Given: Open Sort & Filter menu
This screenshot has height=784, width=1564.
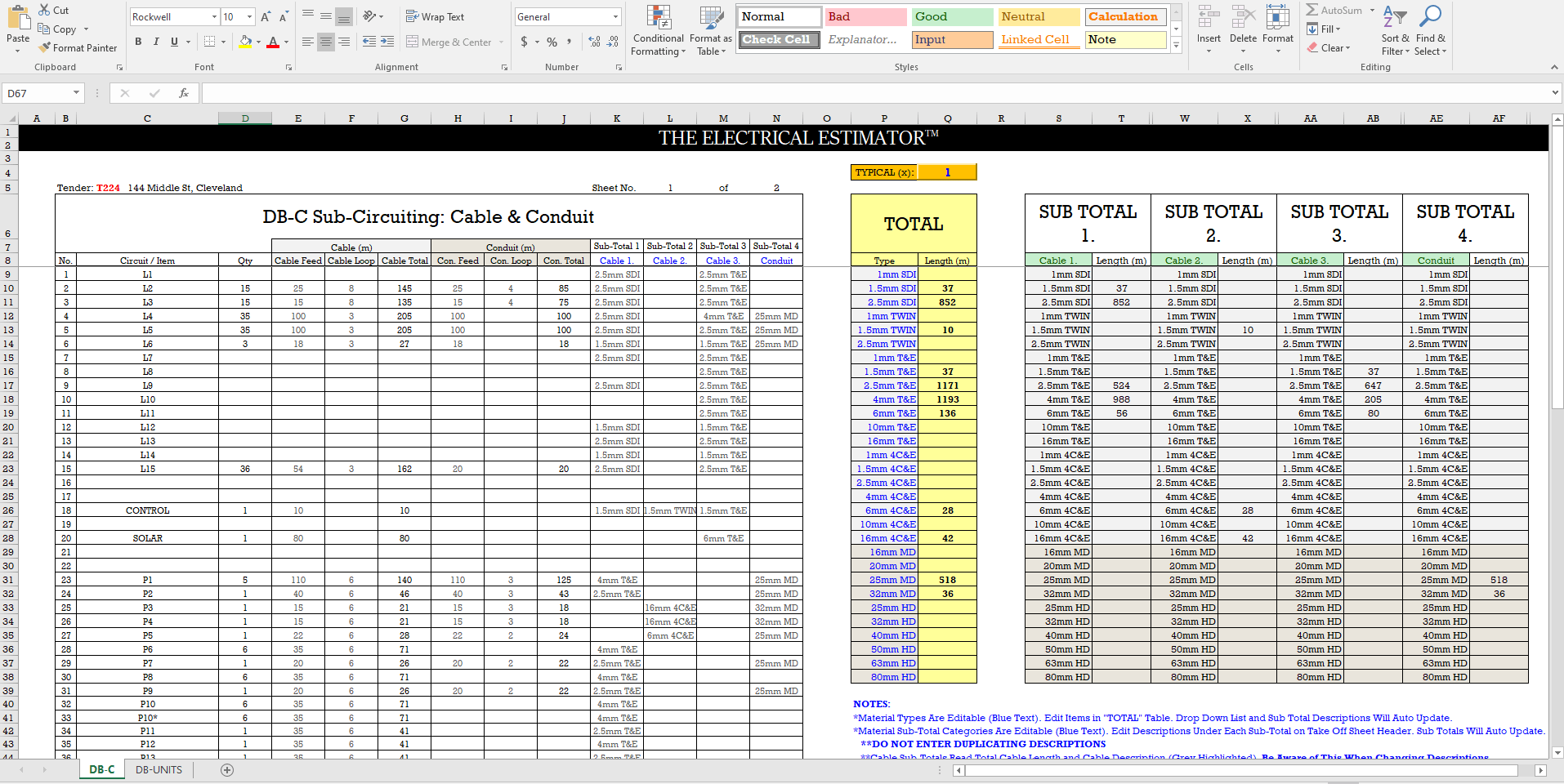Looking at the screenshot, I should pos(1395,29).
